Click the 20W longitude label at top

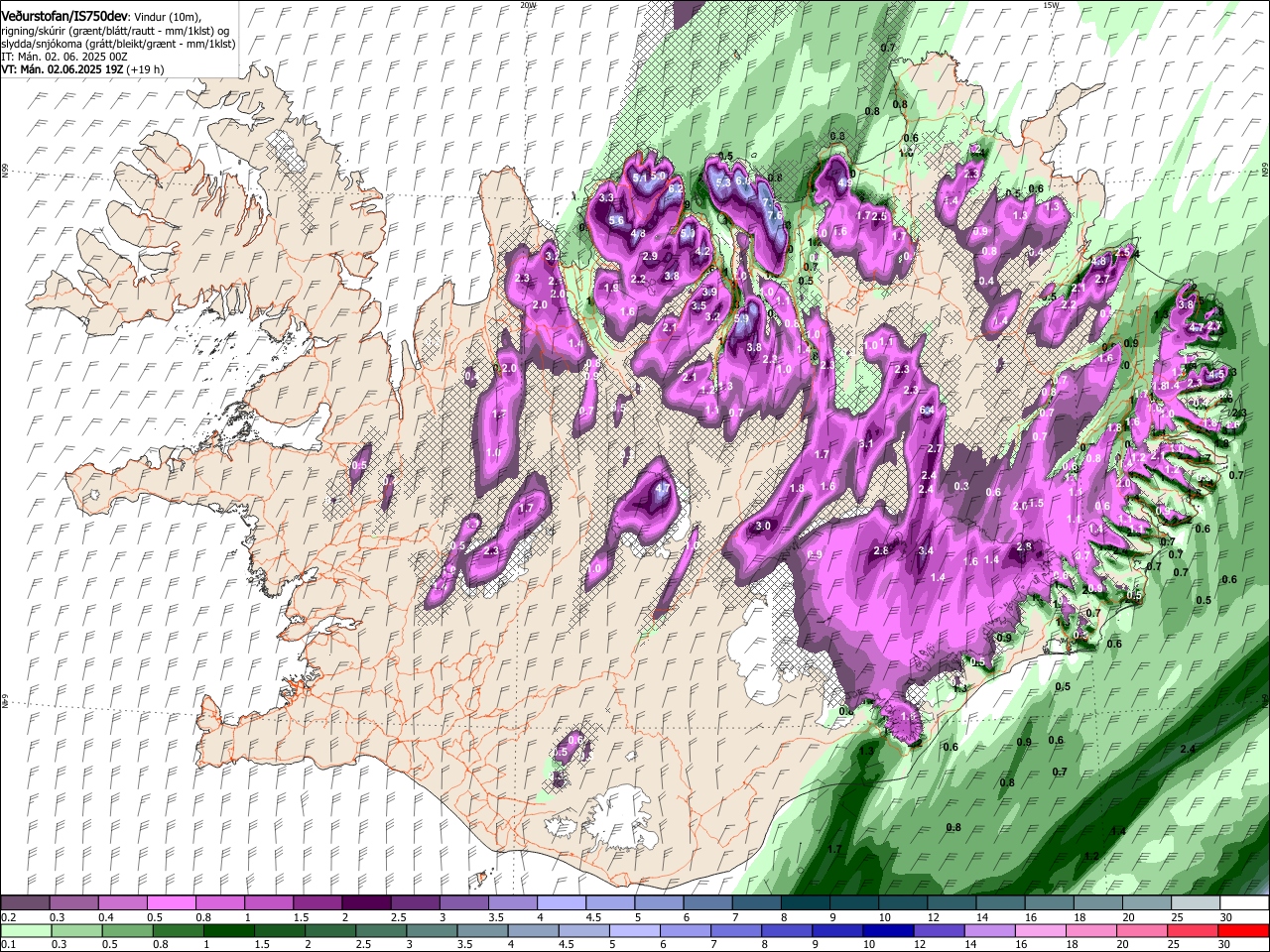528,5
